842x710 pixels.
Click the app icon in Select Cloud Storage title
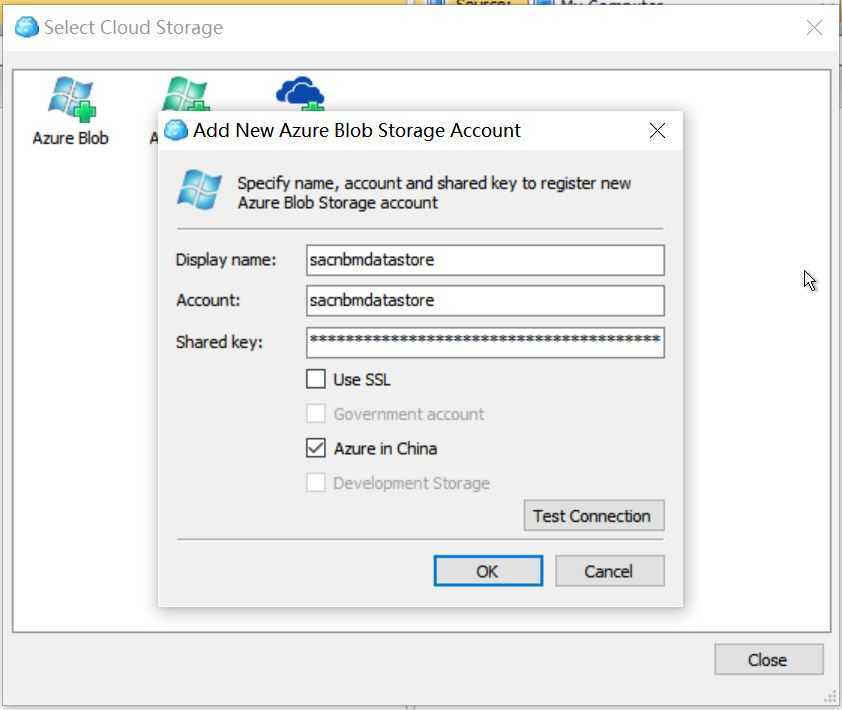pyautogui.click(x=27, y=27)
